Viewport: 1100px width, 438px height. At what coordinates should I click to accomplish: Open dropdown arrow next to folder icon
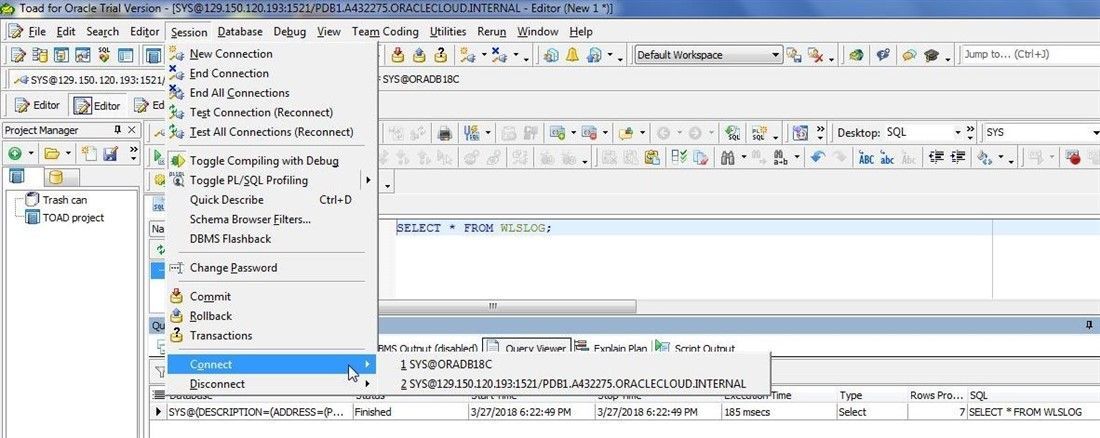(x=68, y=153)
